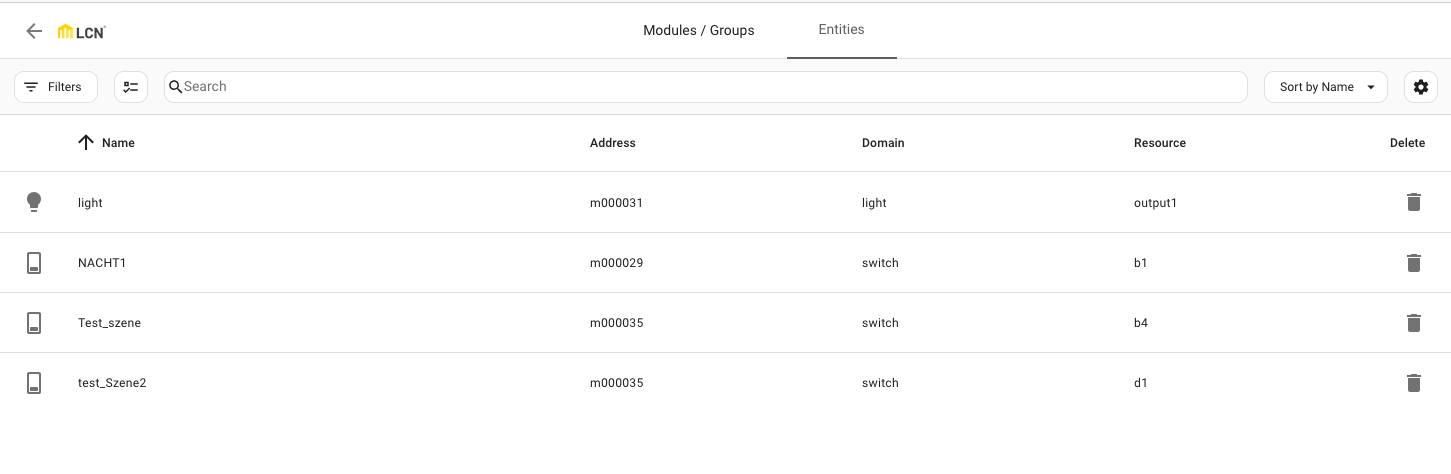The image size is (1451, 474).
Task: Open table settings gear icon
Action: click(x=1420, y=87)
